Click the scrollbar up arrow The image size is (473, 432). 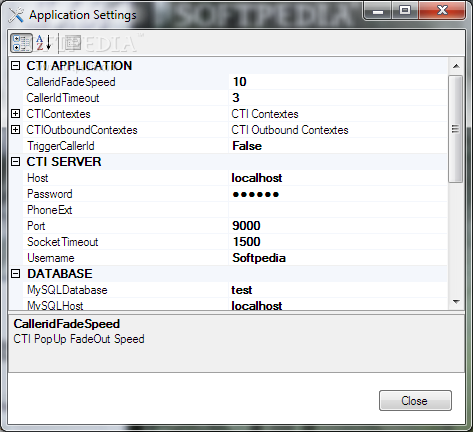click(456, 66)
